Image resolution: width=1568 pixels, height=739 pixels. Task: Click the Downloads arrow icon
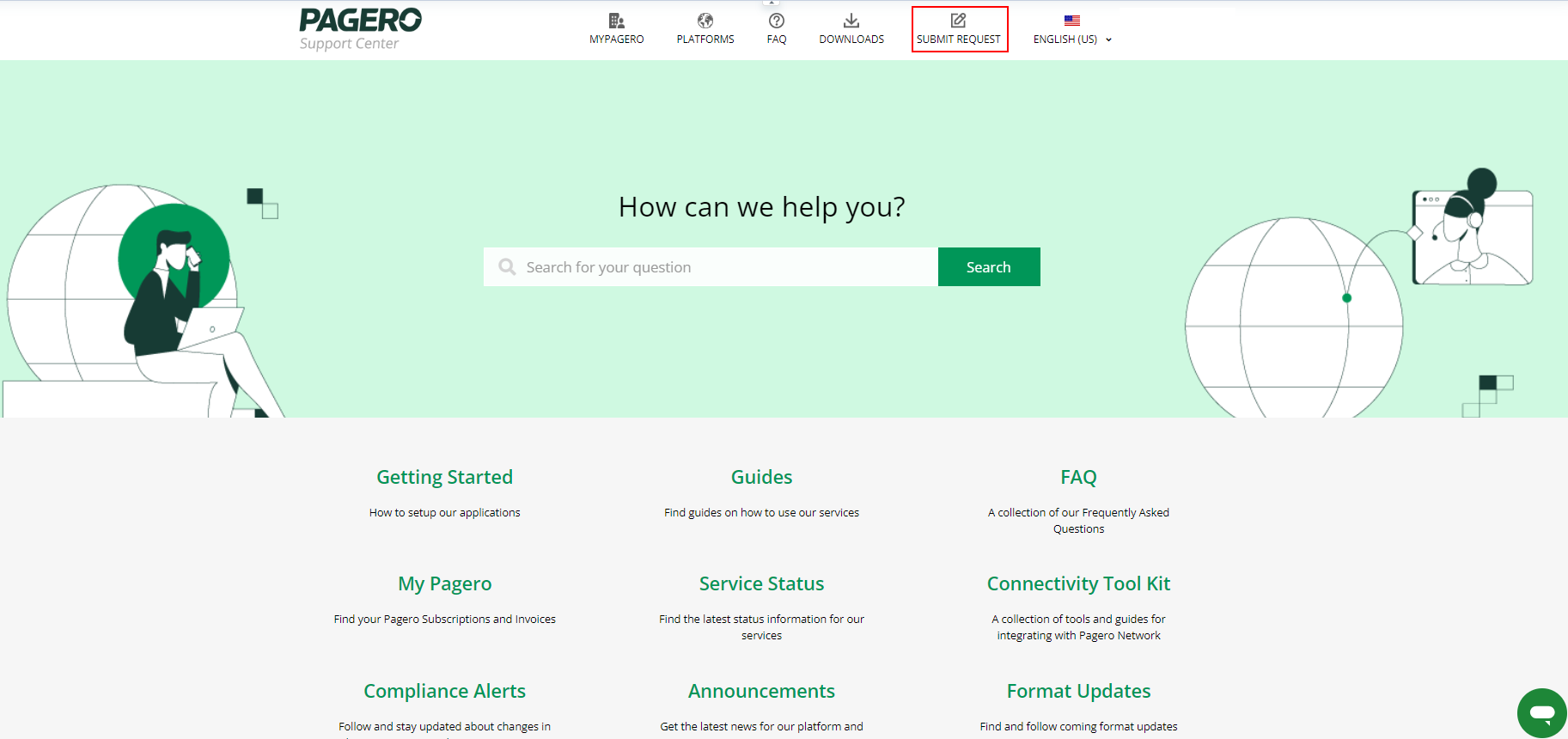(851, 21)
